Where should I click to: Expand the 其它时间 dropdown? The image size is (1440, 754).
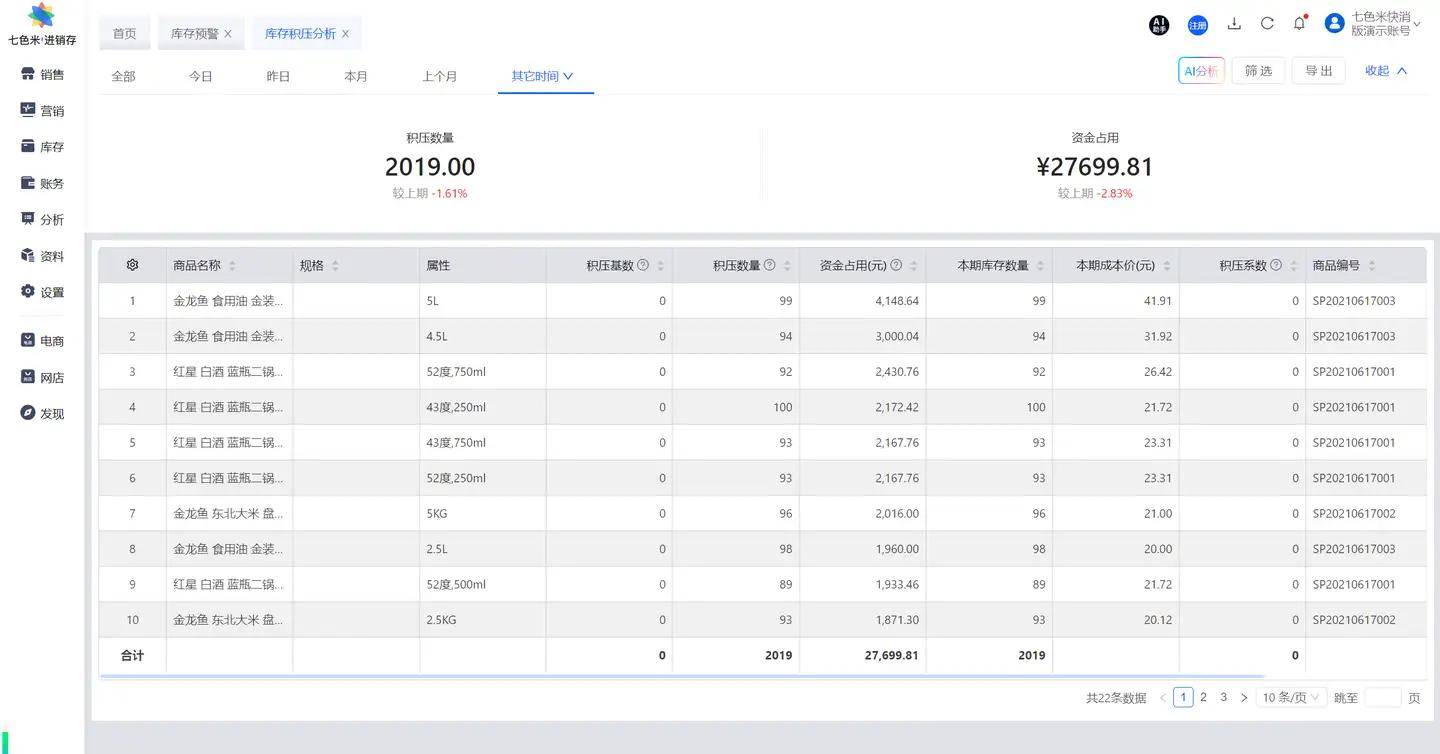[542, 76]
